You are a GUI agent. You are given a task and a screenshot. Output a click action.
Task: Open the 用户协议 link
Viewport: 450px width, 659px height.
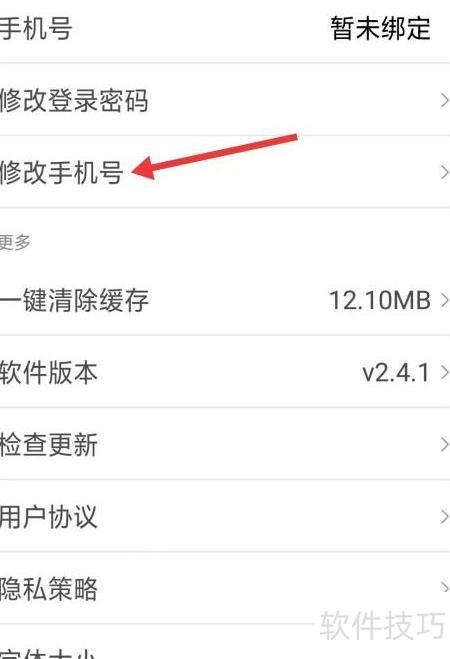(x=225, y=516)
